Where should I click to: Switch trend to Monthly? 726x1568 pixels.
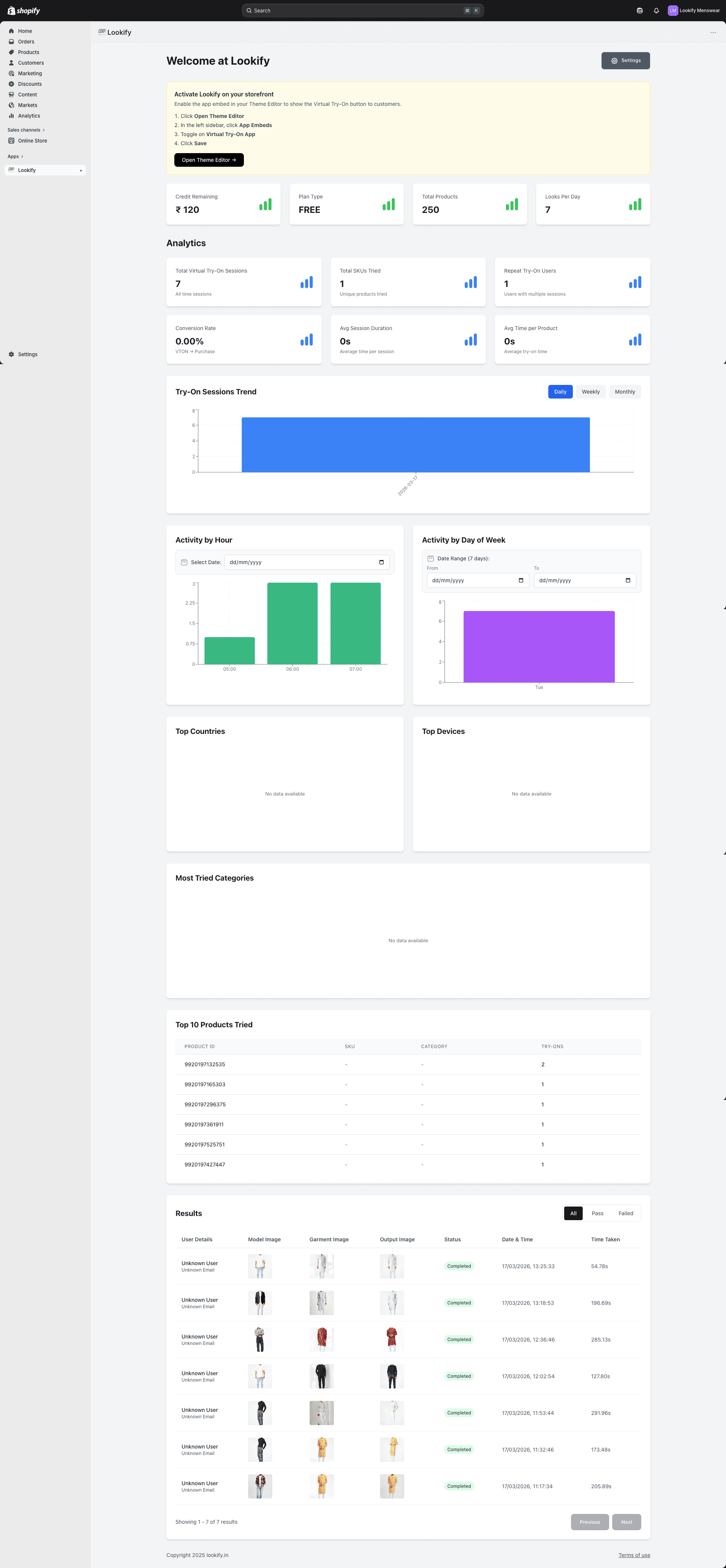(x=624, y=392)
